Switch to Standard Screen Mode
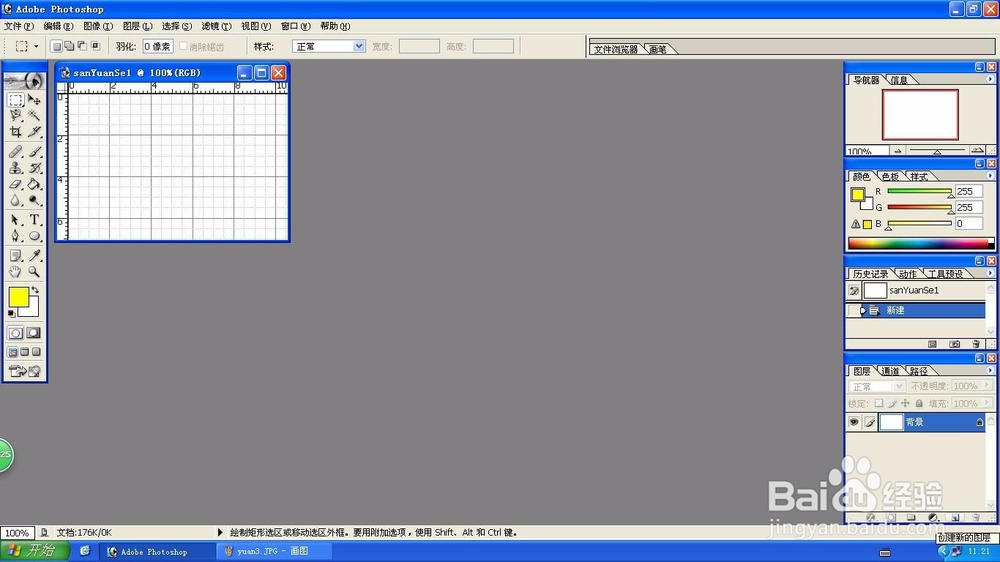Screen dimensions: 1000x562 click(x=13, y=352)
